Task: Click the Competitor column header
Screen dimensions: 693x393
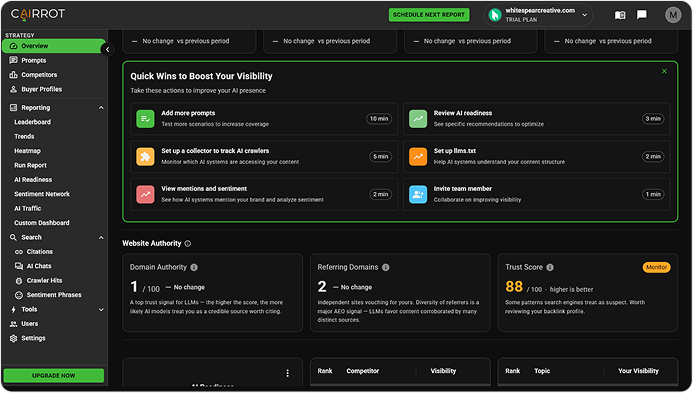Action: [x=362, y=371]
